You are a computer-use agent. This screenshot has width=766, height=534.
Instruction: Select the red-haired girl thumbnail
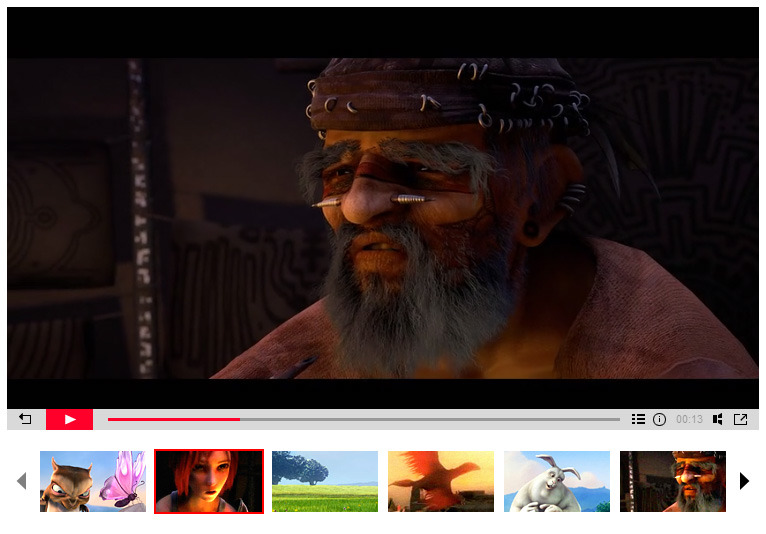pyautogui.click(x=209, y=481)
